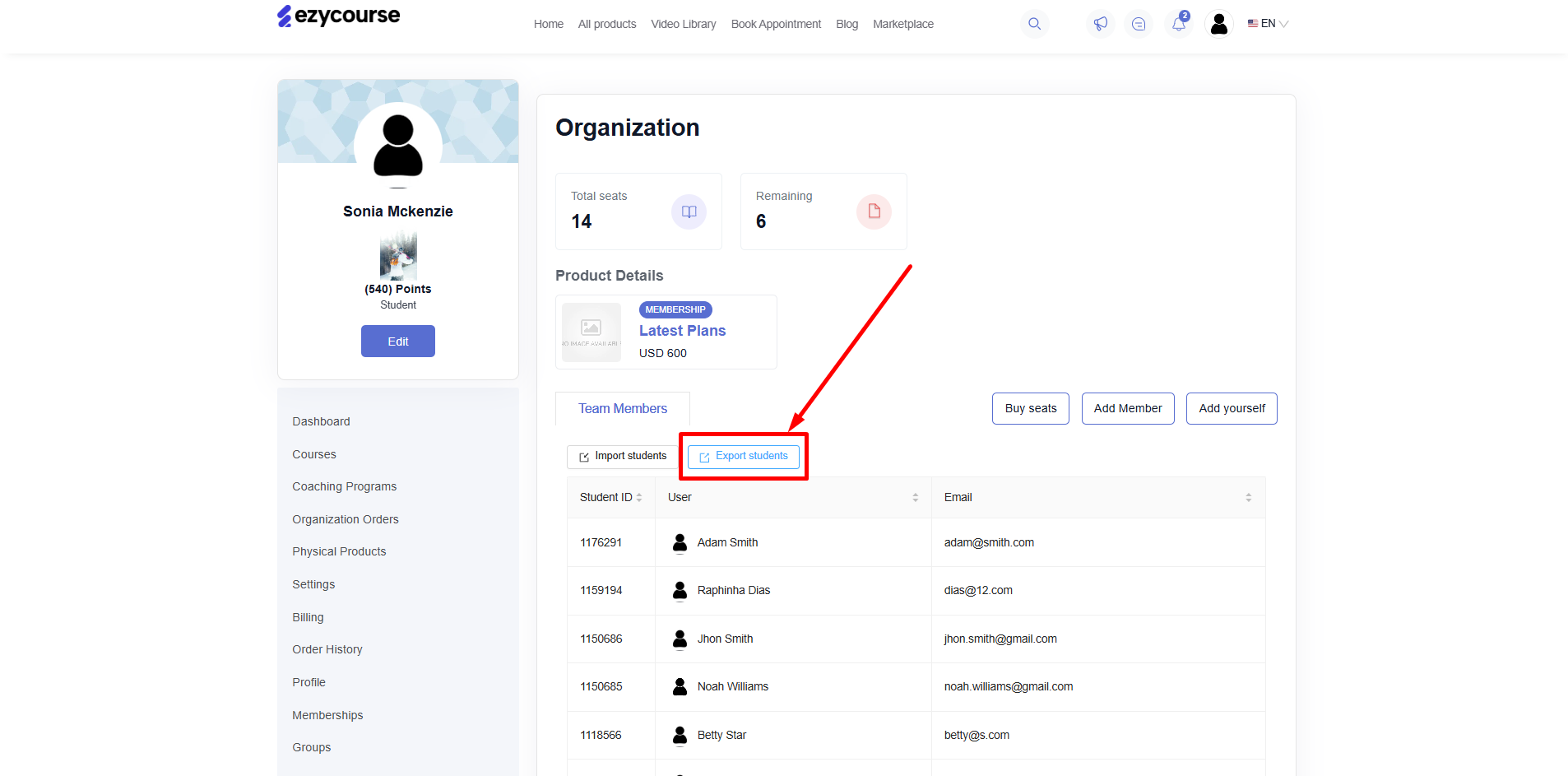
Task: Open Physical Products in sidebar
Action: pos(339,551)
